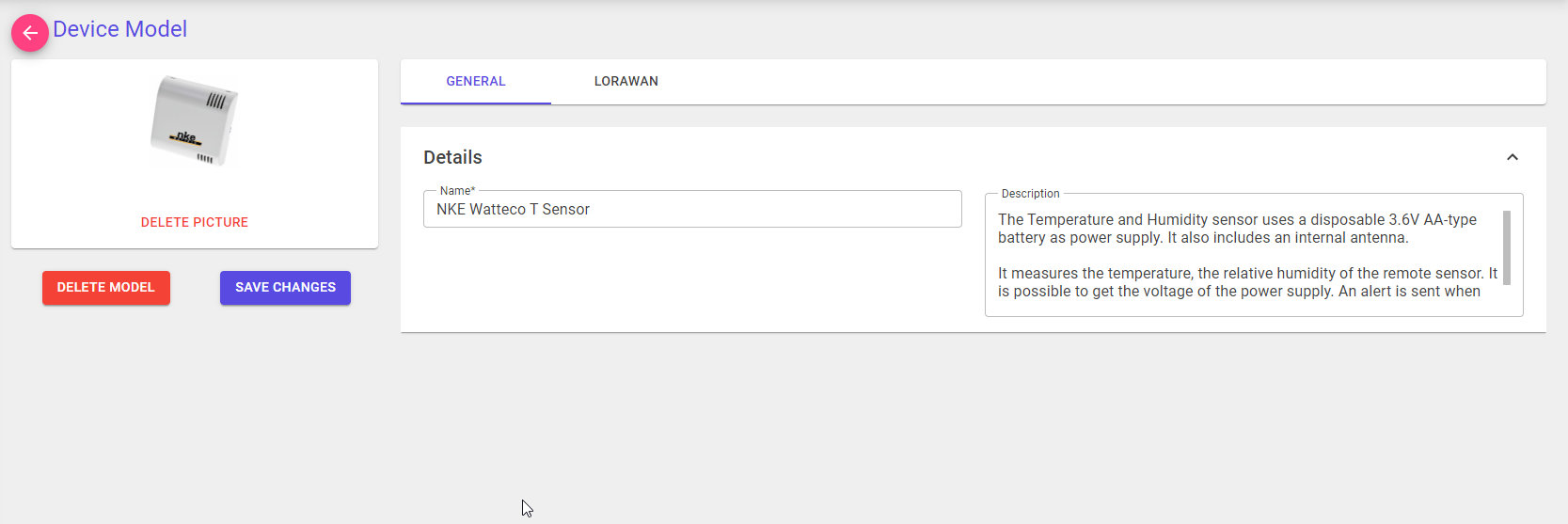Viewport: 1568px width, 524px height.
Task: Open the LORAWAN tab
Action: [626, 82]
